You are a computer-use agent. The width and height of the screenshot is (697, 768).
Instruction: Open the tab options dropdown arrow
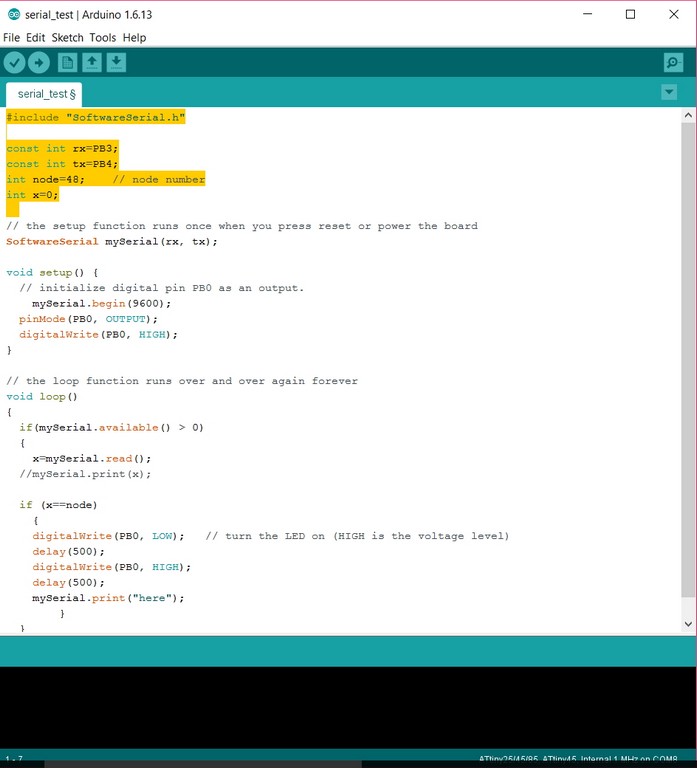(669, 92)
